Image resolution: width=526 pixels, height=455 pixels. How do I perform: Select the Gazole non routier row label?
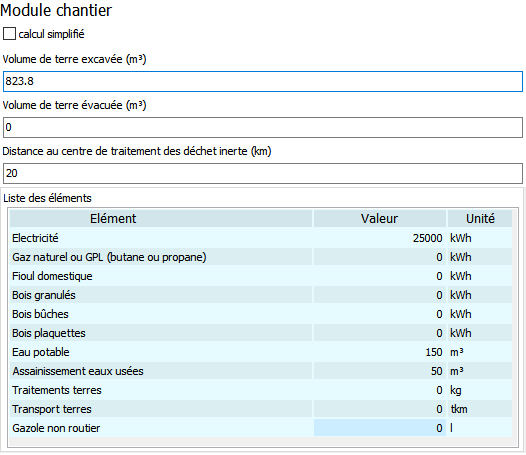(x=56, y=428)
